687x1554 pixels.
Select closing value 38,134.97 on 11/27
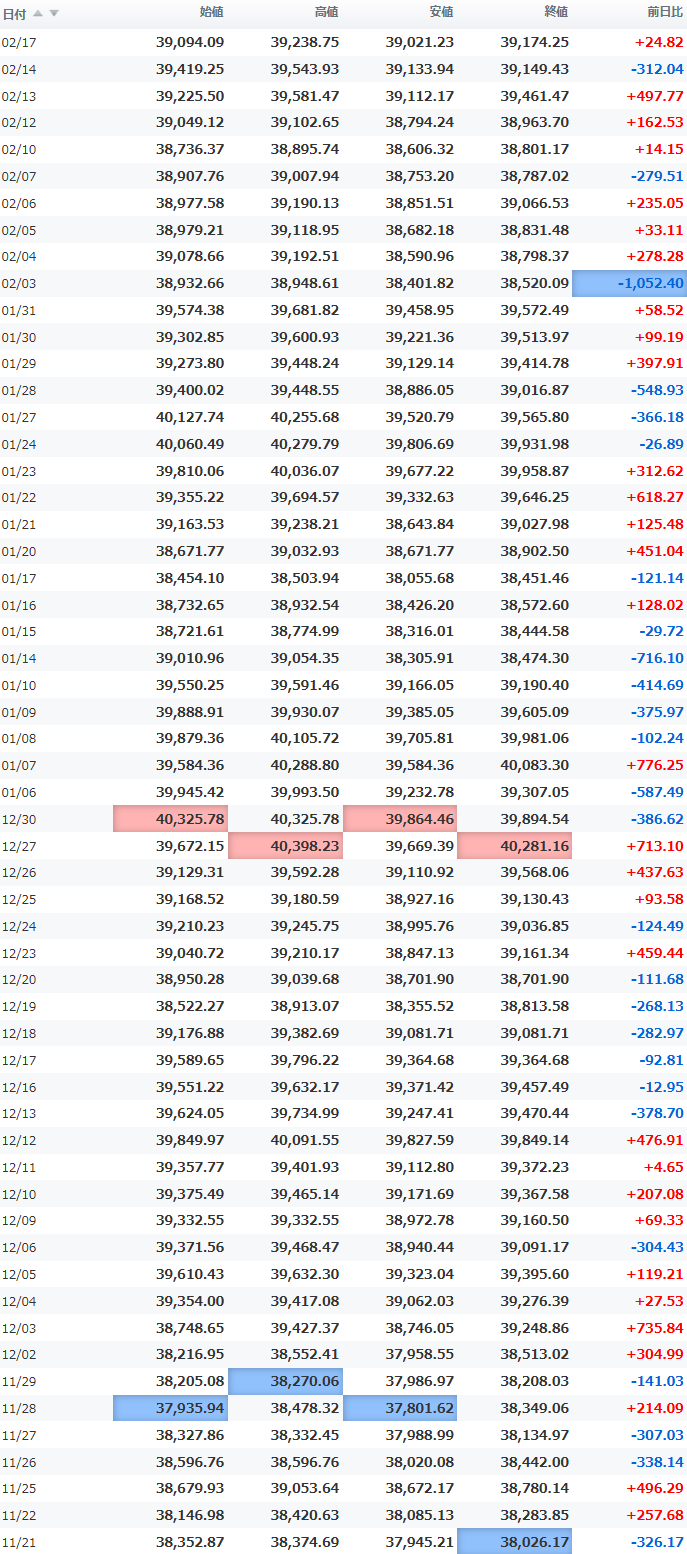[534, 1435]
